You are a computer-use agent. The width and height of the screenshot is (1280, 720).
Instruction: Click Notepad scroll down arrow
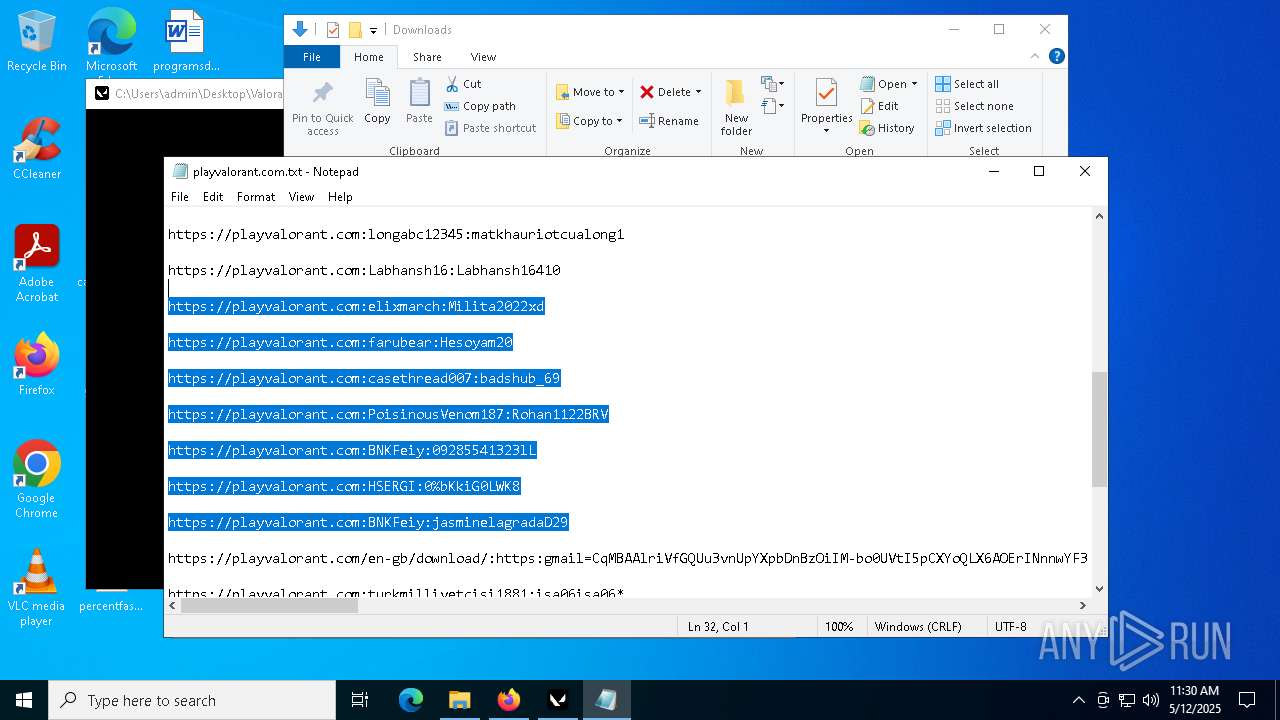pyautogui.click(x=1099, y=589)
